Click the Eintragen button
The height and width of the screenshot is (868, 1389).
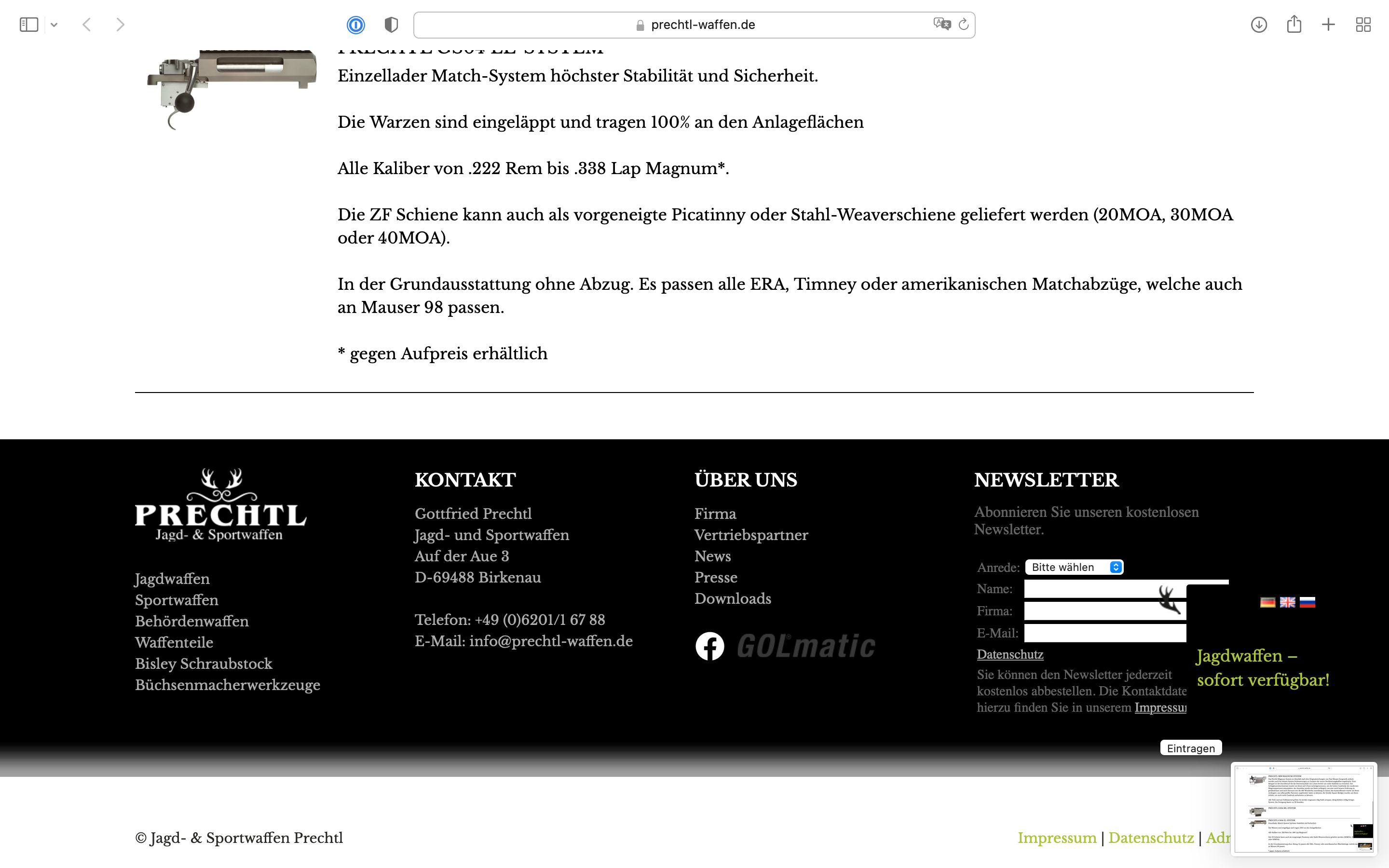coord(1191,748)
